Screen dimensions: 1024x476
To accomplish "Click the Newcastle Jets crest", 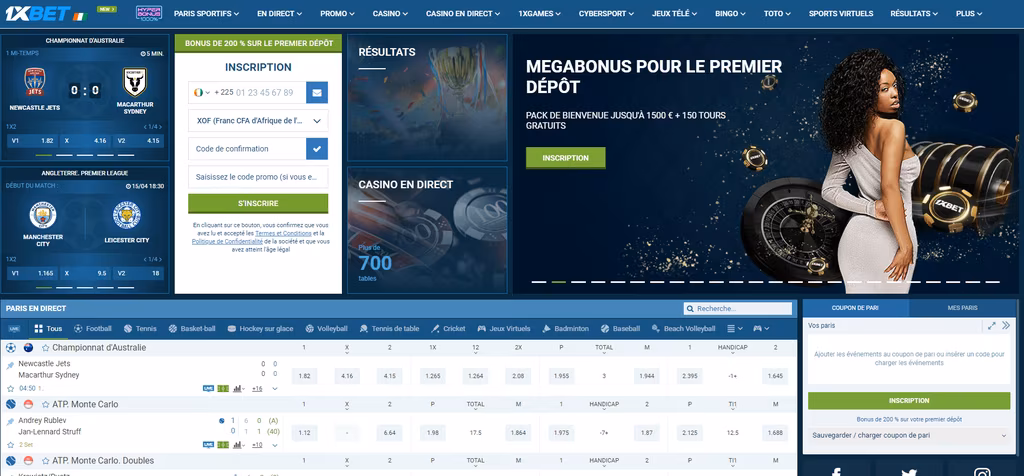I will (x=34, y=82).
